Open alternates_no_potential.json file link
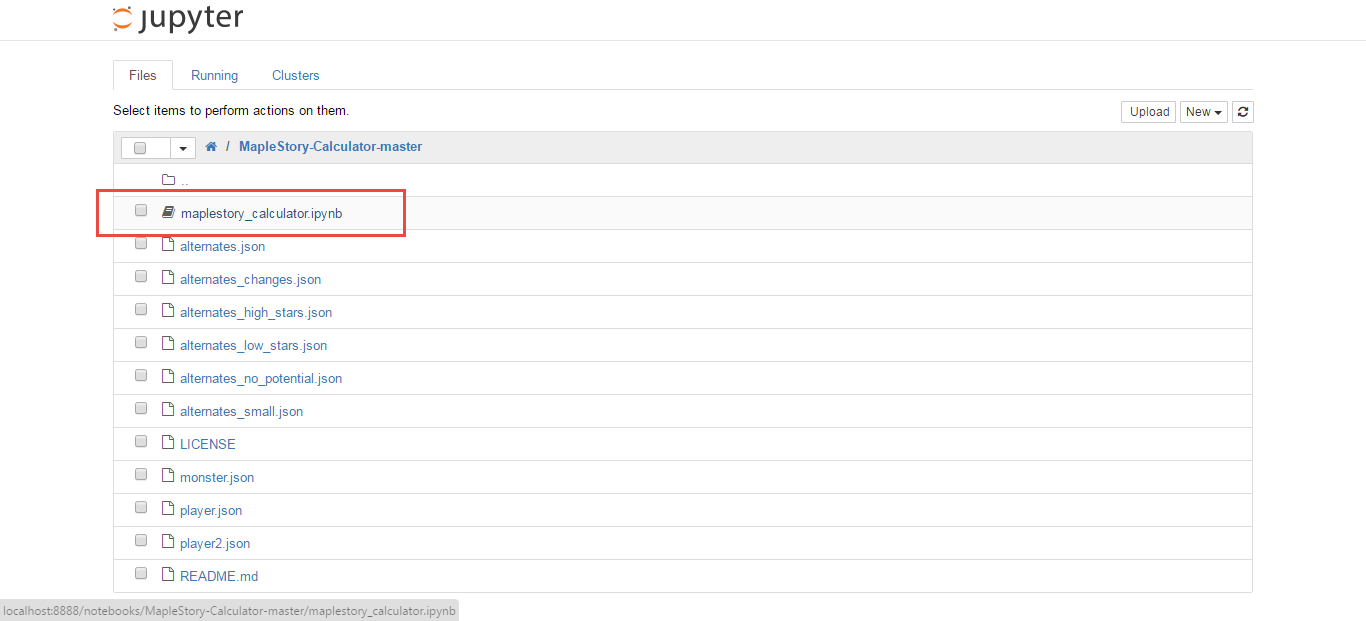 (x=261, y=378)
